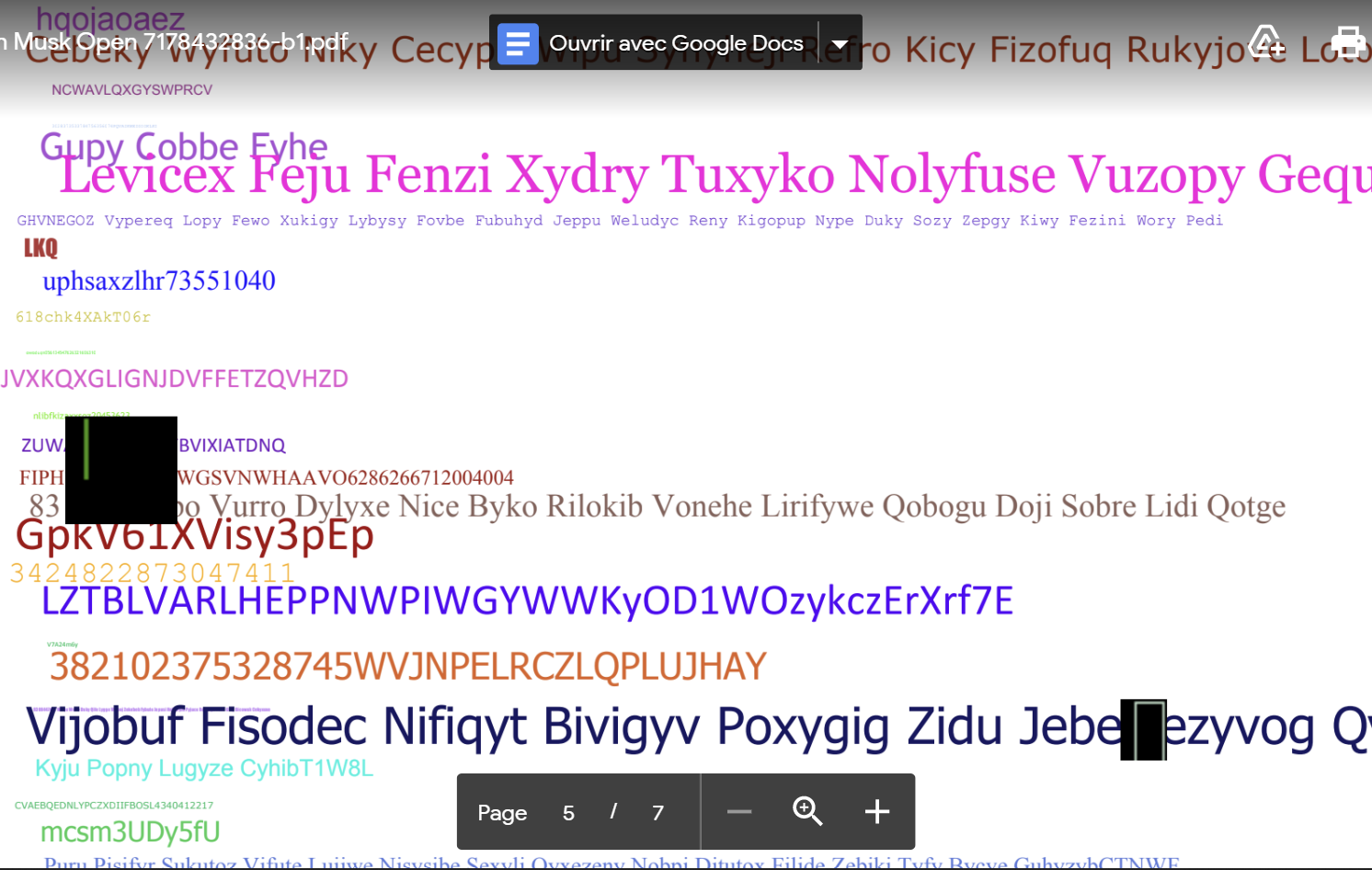Click the total page count 7
The image size is (1372, 870).
click(657, 813)
